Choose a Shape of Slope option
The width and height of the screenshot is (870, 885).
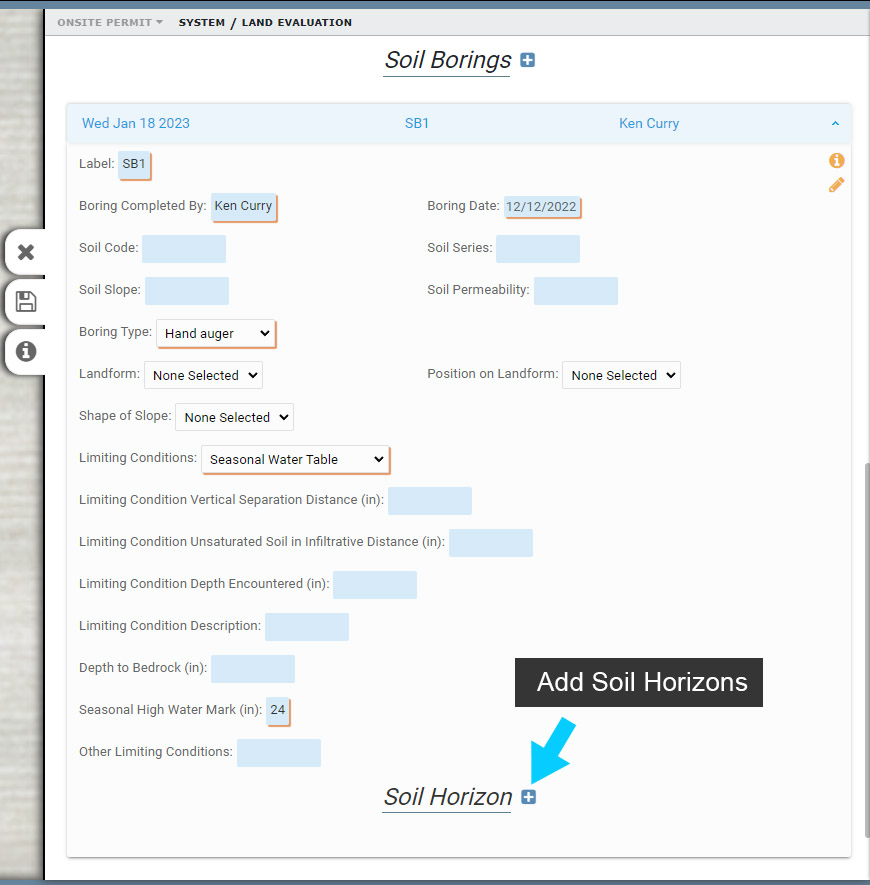(234, 417)
